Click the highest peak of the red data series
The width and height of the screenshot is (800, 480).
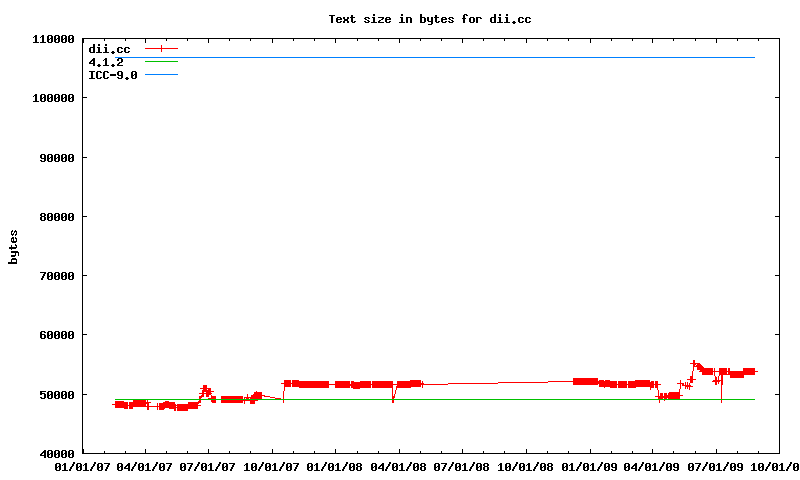(x=694, y=364)
